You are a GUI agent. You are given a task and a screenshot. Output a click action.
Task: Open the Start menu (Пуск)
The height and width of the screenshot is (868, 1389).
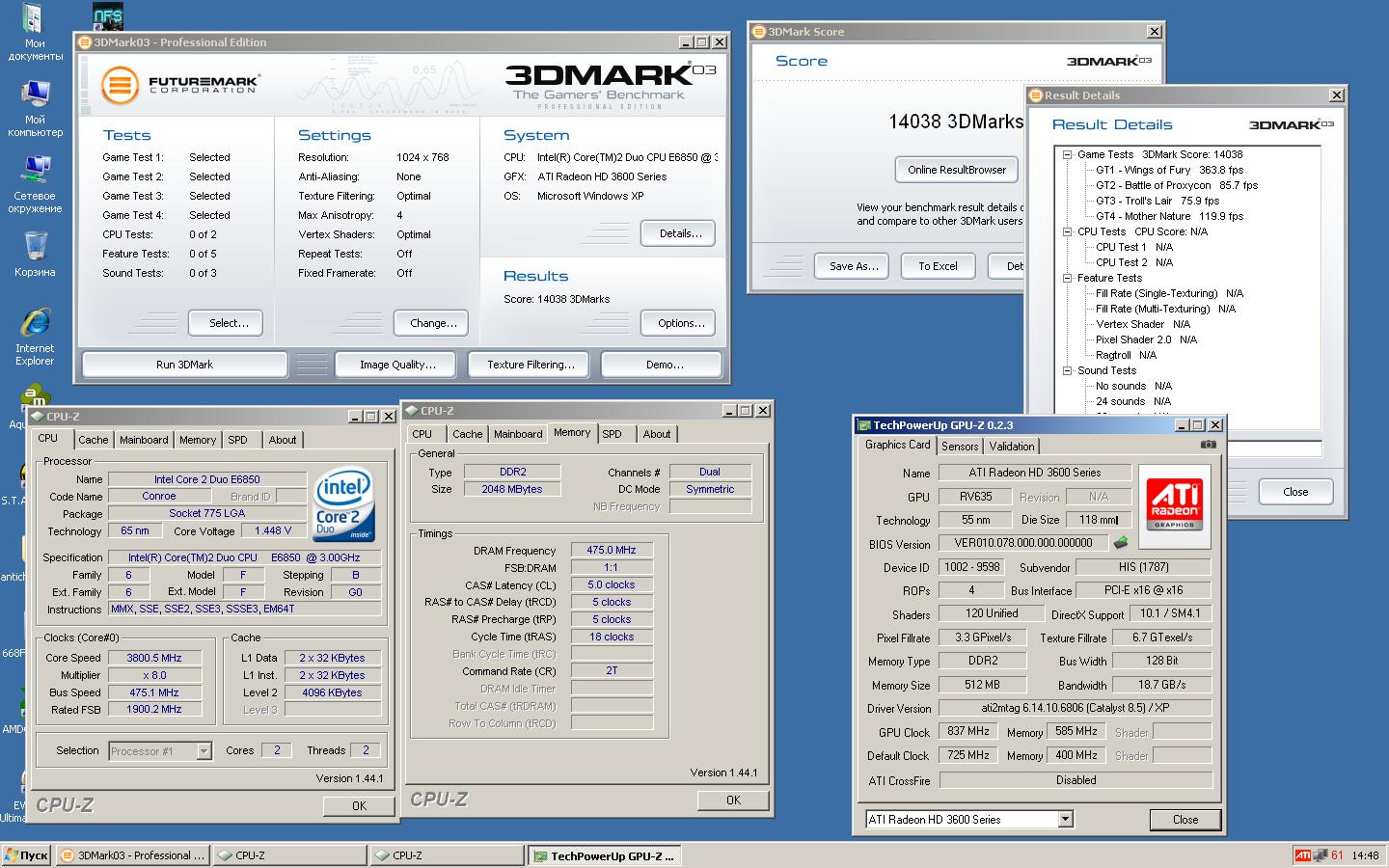[26, 855]
